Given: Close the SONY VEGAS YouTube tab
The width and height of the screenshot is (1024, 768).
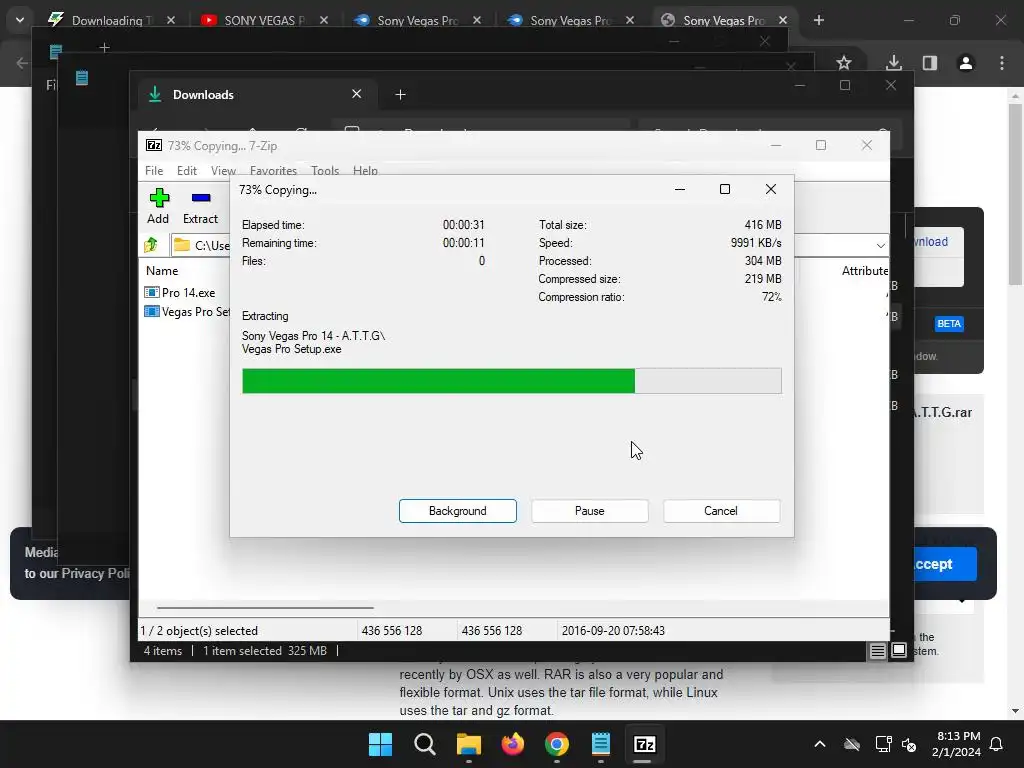Looking at the screenshot, I should pos(324,20).
